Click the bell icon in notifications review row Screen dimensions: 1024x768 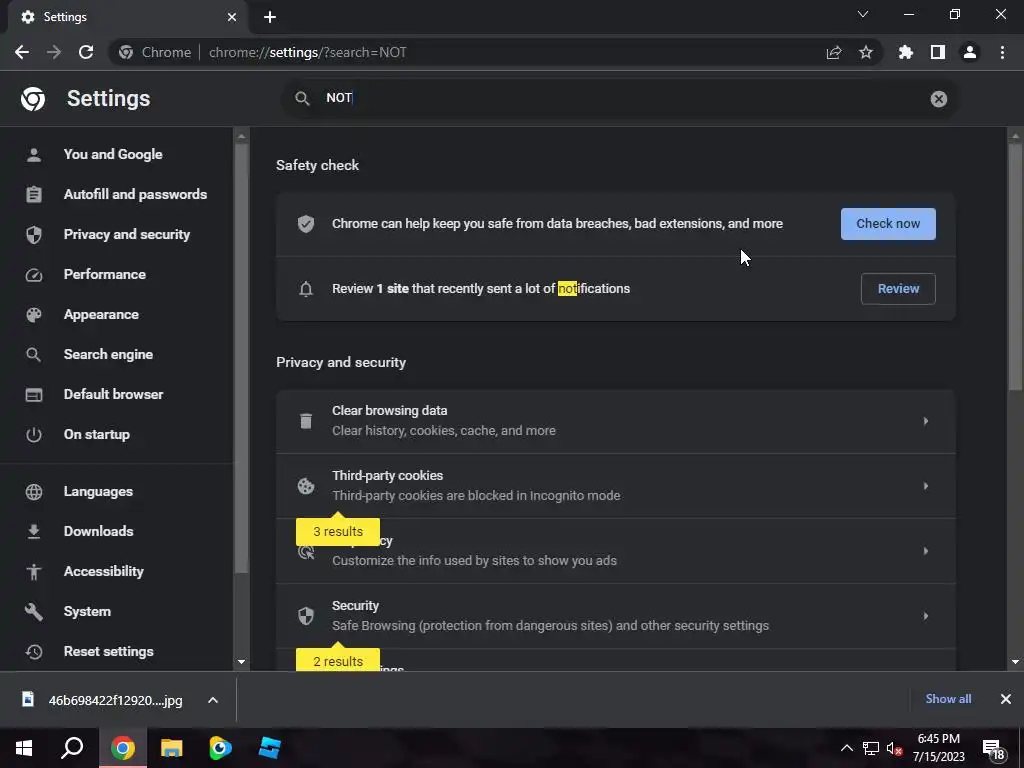(306, 289)
